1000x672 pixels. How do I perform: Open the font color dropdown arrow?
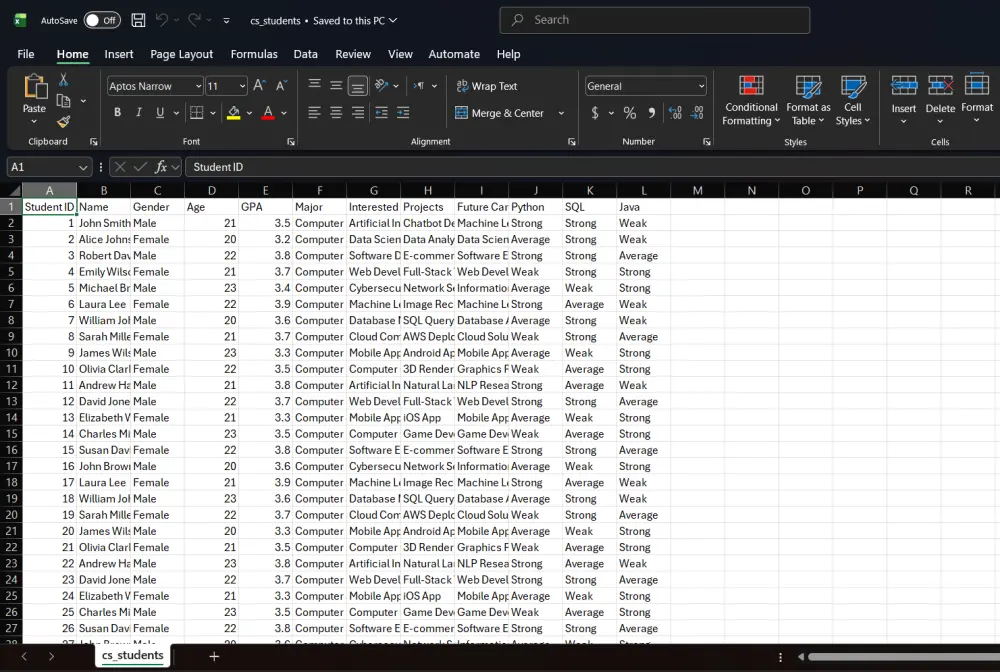click(x=284, y=113)
